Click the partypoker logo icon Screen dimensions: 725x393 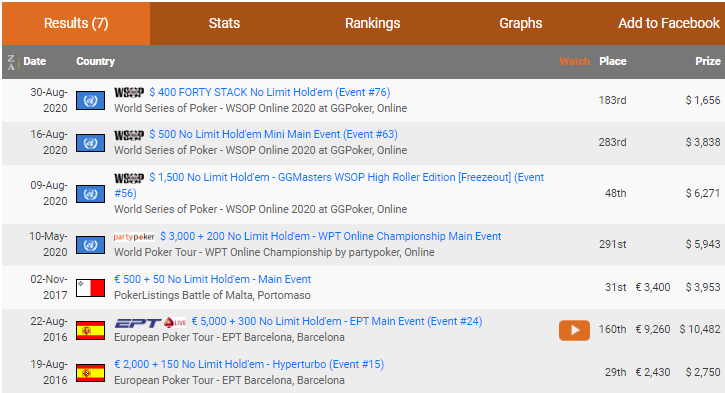[134, 237]
